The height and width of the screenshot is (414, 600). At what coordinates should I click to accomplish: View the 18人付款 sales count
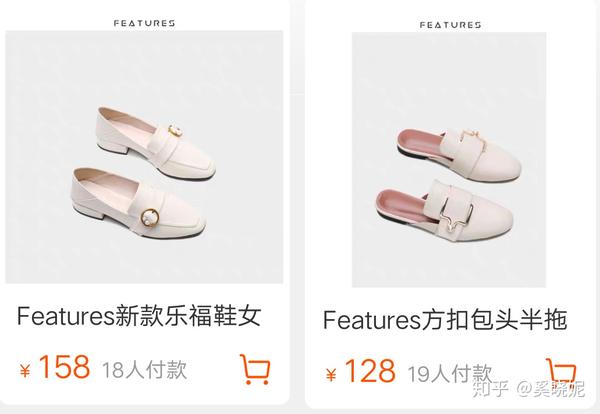tap(144, 369)
